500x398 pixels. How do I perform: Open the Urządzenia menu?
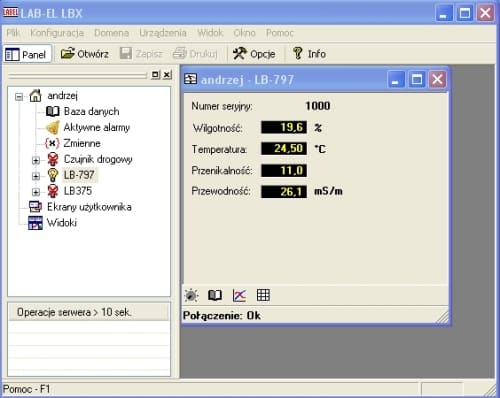pos(163,33)
